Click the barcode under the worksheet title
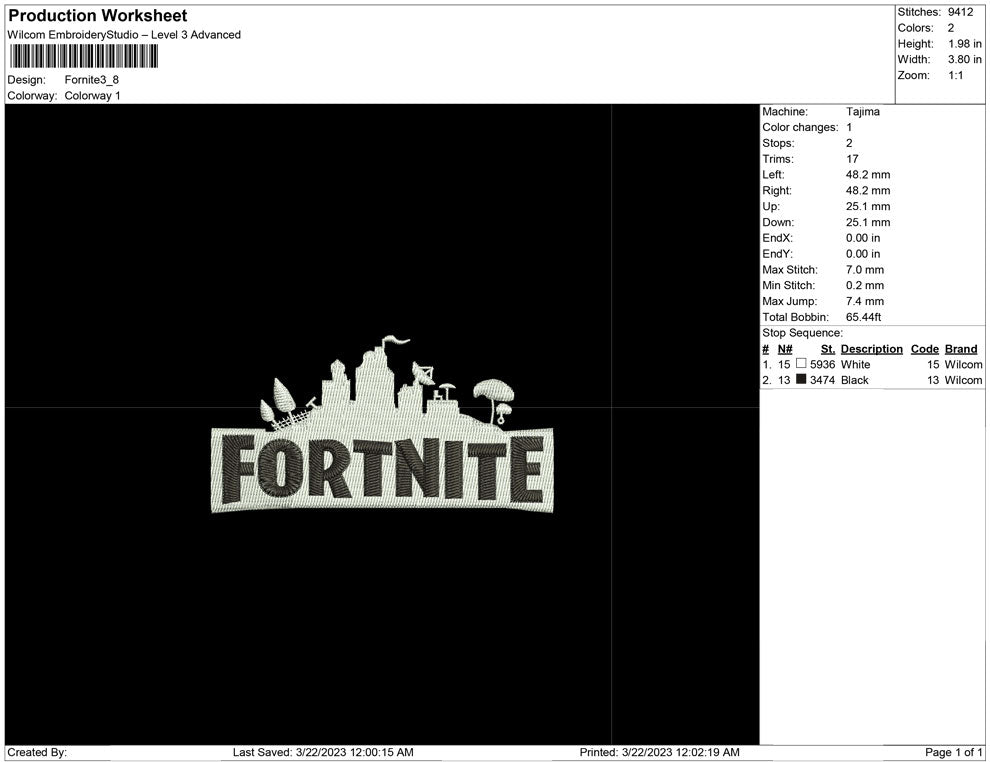The width and height of the screenshot is (990, 762). point(83,56)
